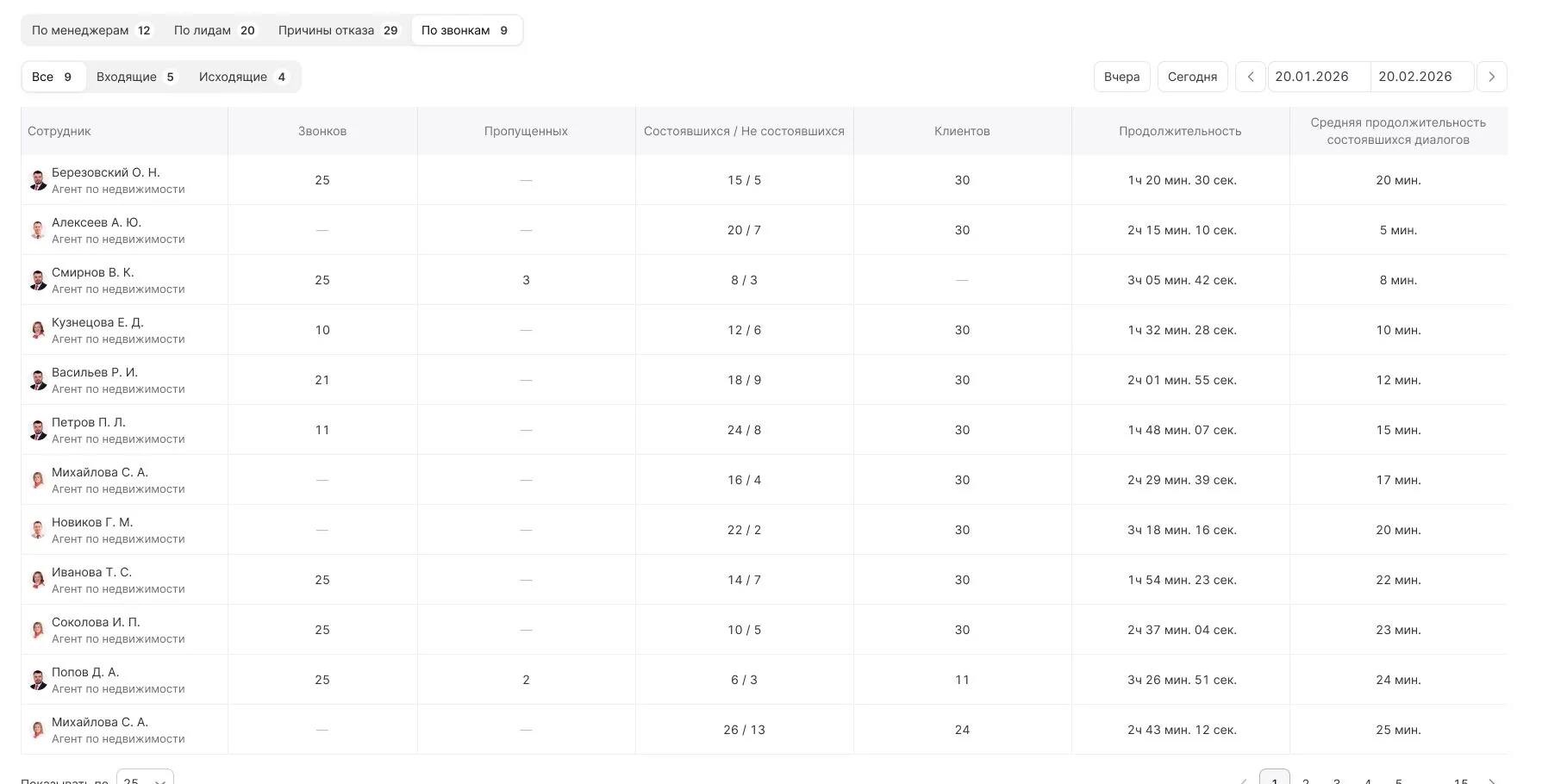Click Средняя продолжительность состоявшихся диалогов header
1542x784 pixels.
point(1398,131)
